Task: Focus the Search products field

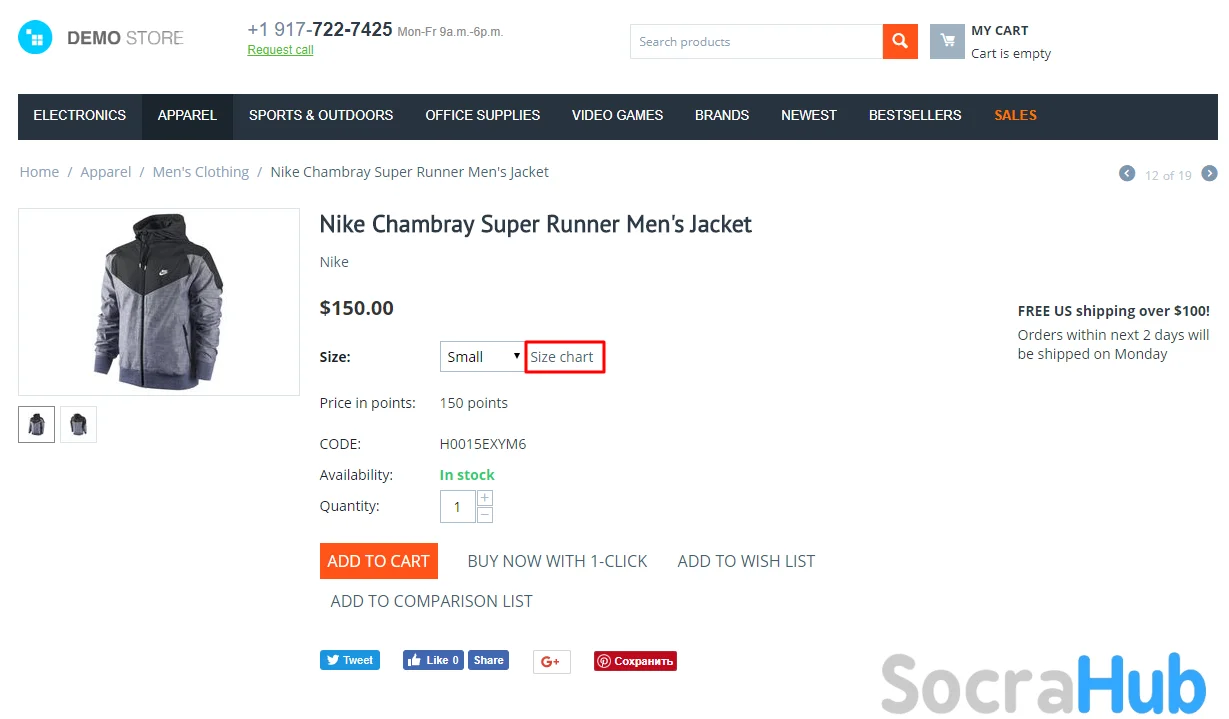Action: click(x=756, y=42)
